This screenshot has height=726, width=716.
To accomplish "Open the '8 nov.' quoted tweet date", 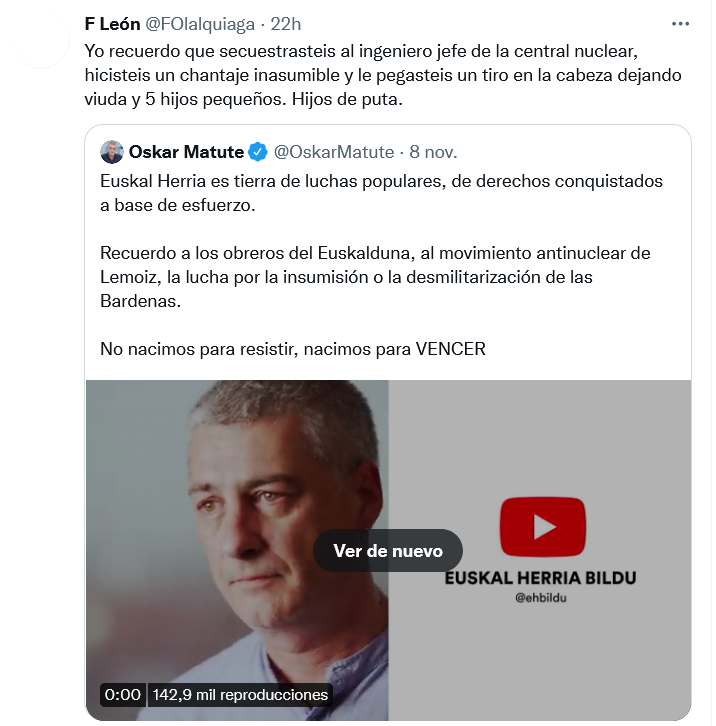I will (x=433, y=152).
